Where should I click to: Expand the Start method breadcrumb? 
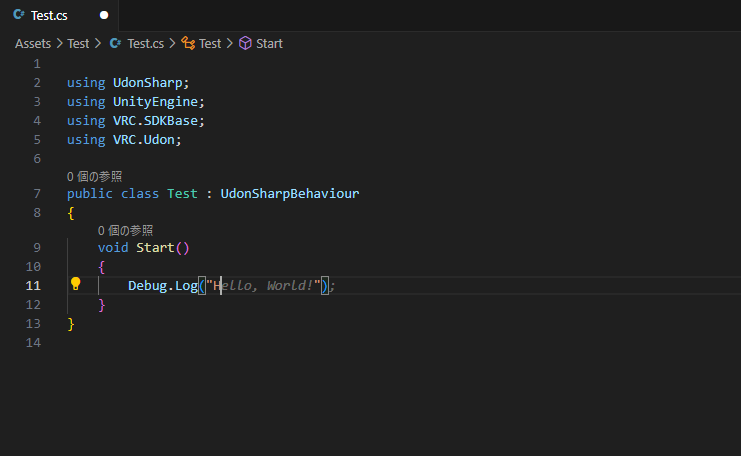pos(269,44)
